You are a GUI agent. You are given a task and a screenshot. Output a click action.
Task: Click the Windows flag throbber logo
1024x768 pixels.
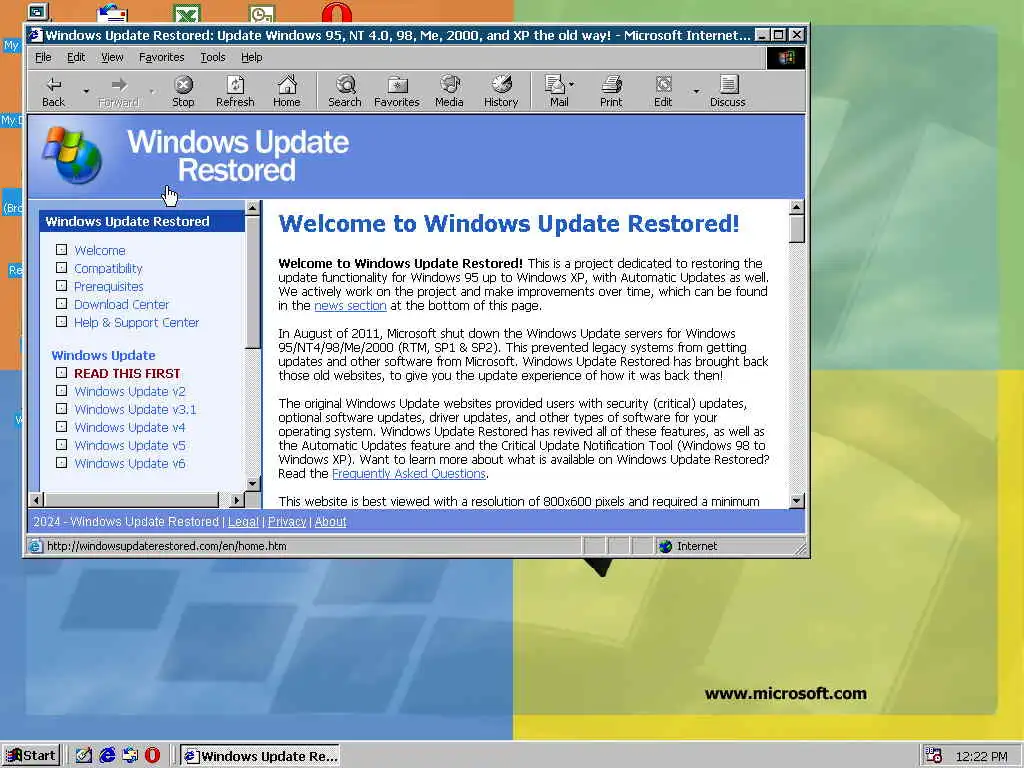pos(786,57)
